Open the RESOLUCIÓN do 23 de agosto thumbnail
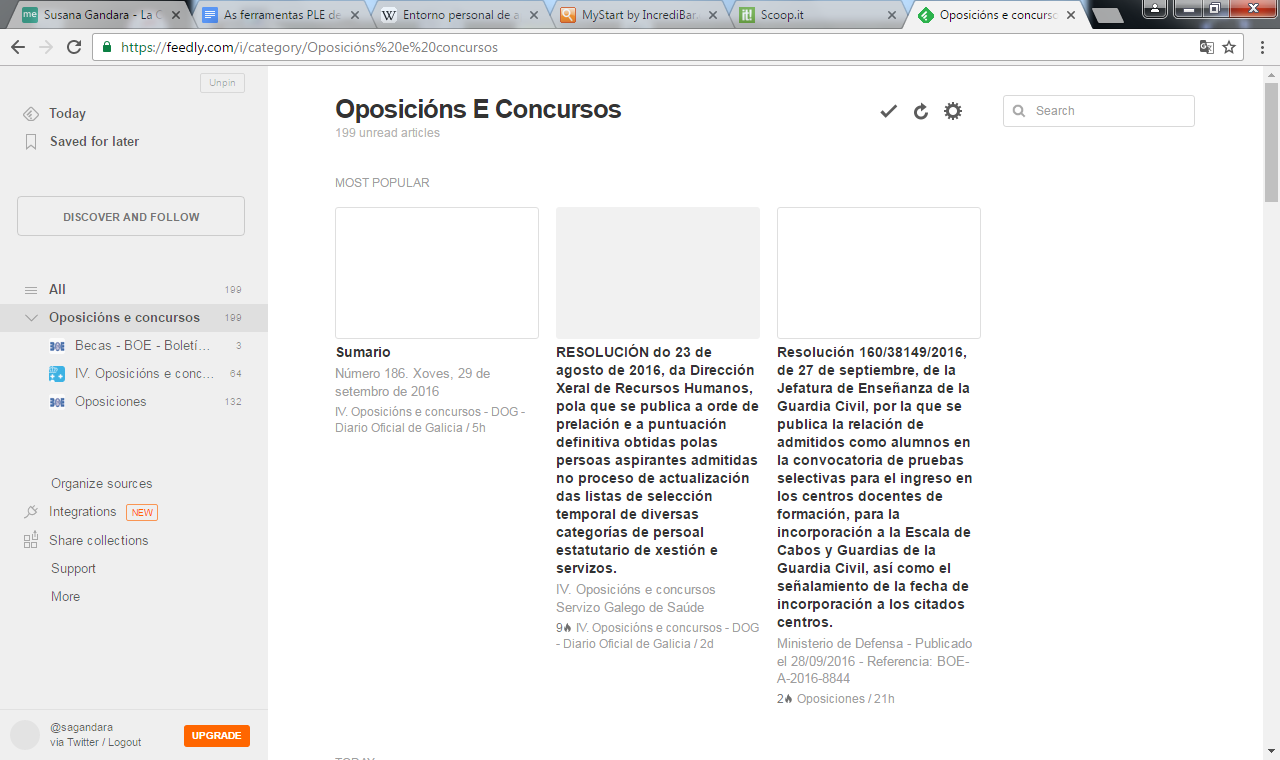The image size is (1280, 760). (x=658, y=273)
